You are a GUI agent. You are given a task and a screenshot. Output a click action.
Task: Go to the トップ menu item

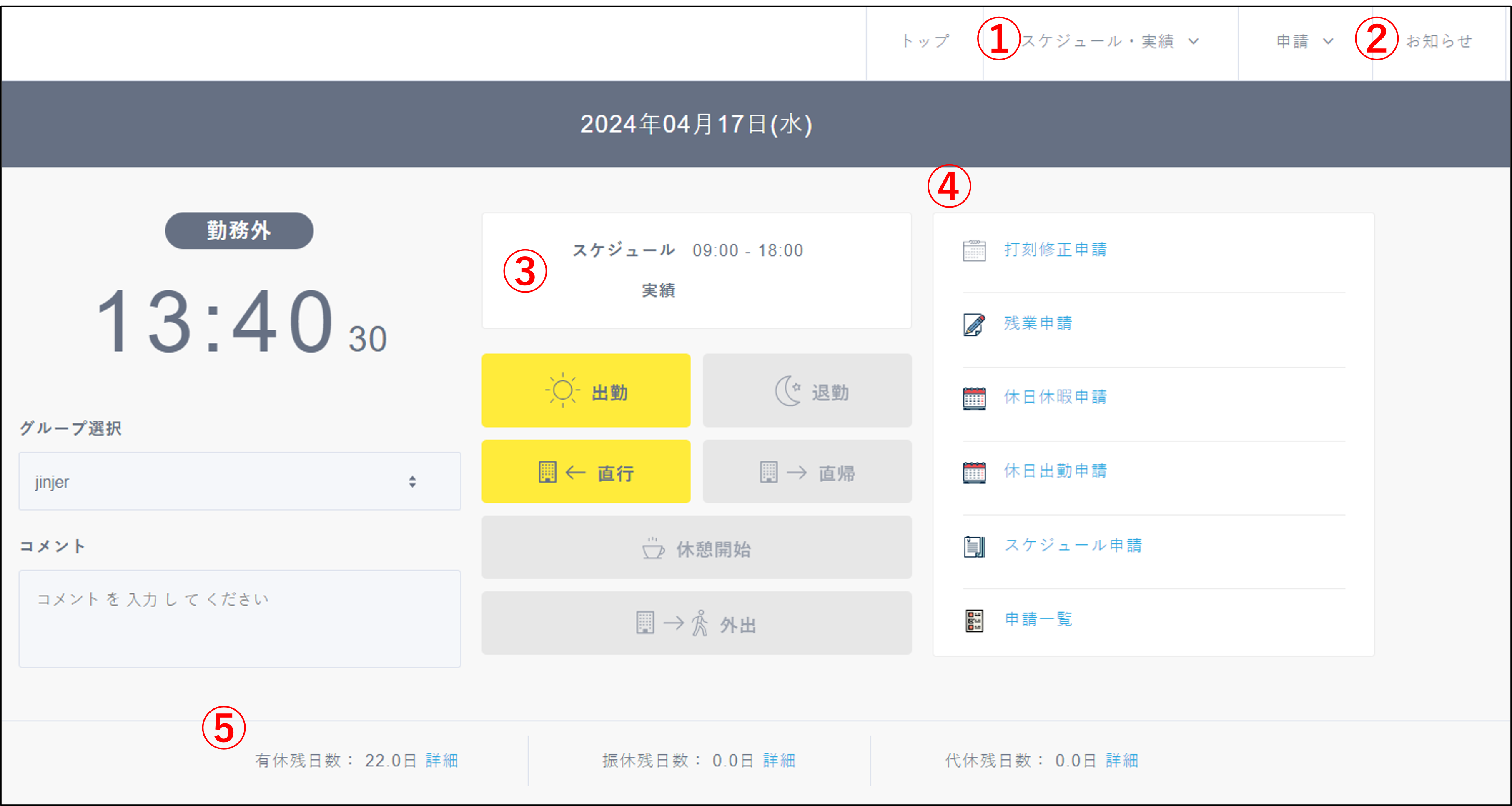[x=925, y=41]
